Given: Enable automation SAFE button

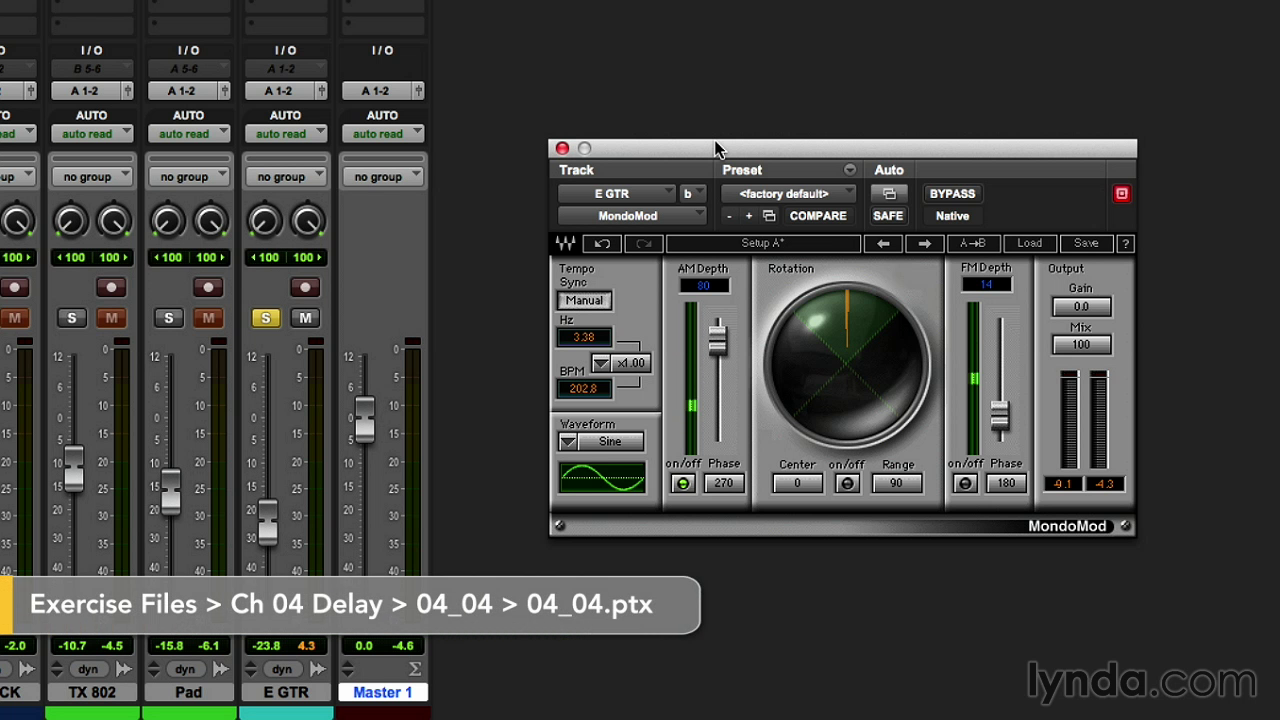Looking at the screenshot, I should 888,216.
